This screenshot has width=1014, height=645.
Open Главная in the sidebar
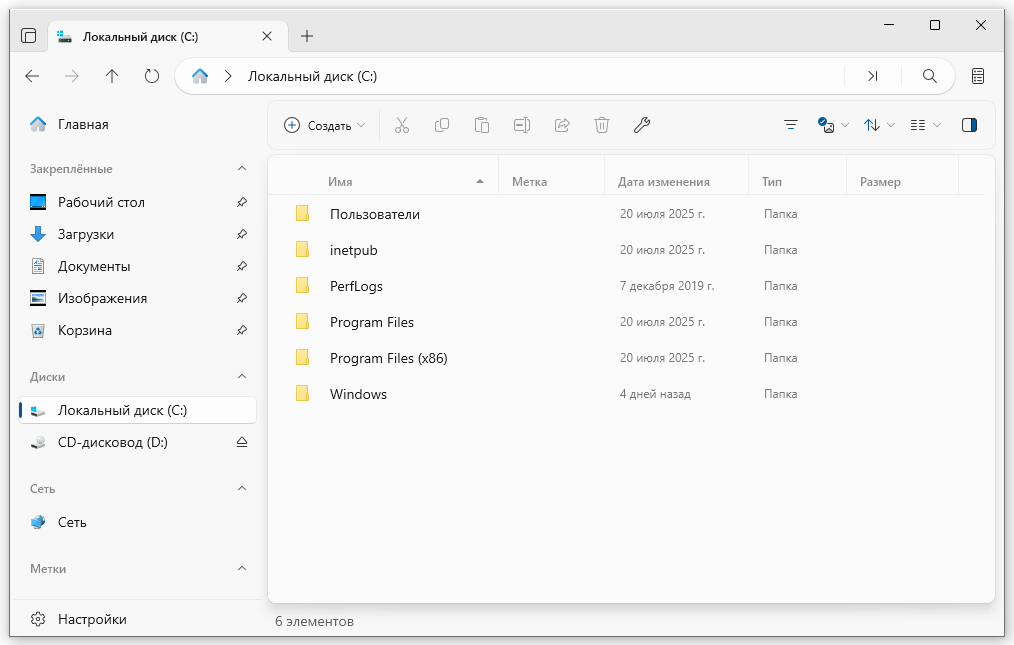pos(137,124)
